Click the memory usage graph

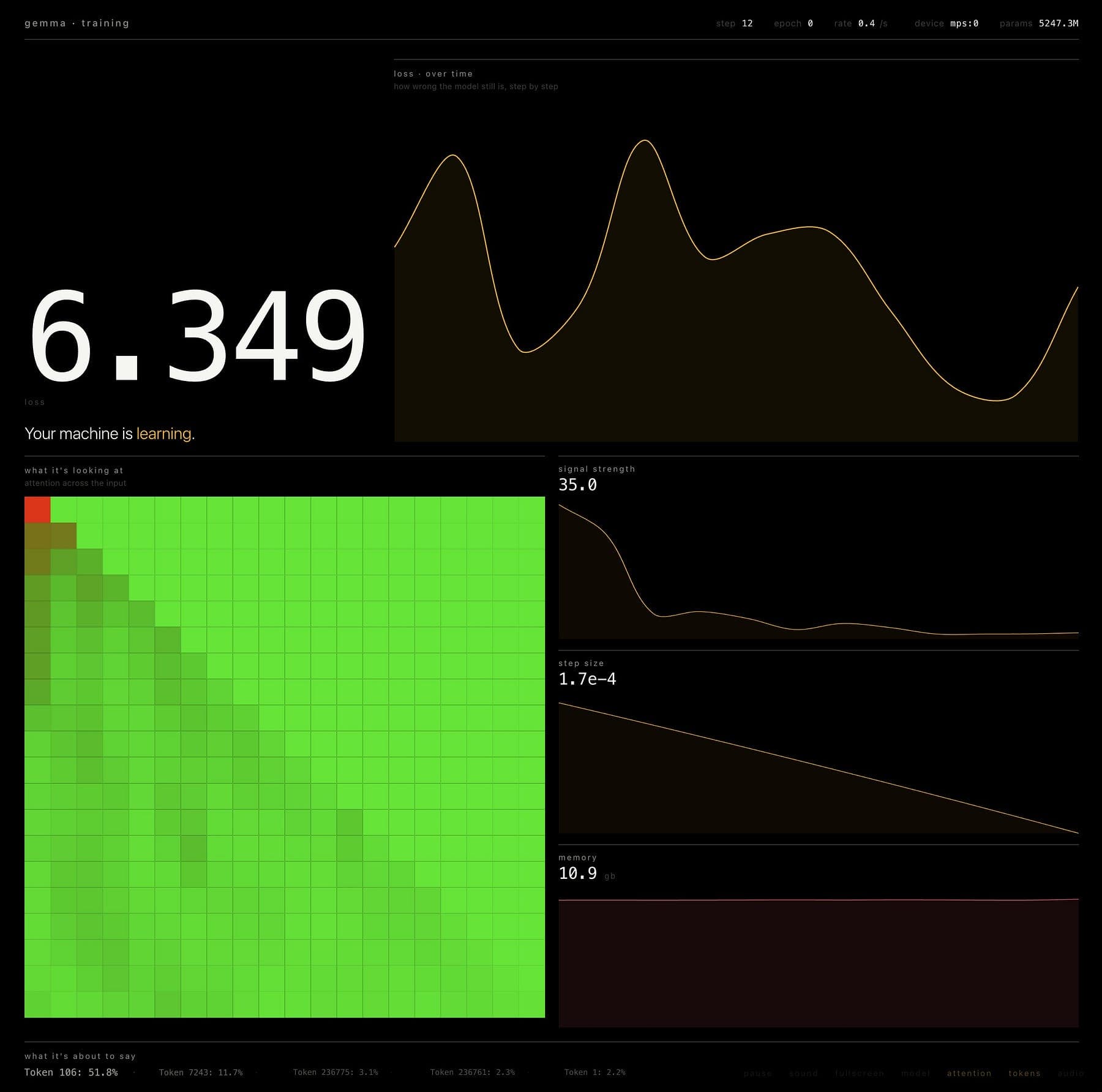pyautogui.click(x=818, y=962)
